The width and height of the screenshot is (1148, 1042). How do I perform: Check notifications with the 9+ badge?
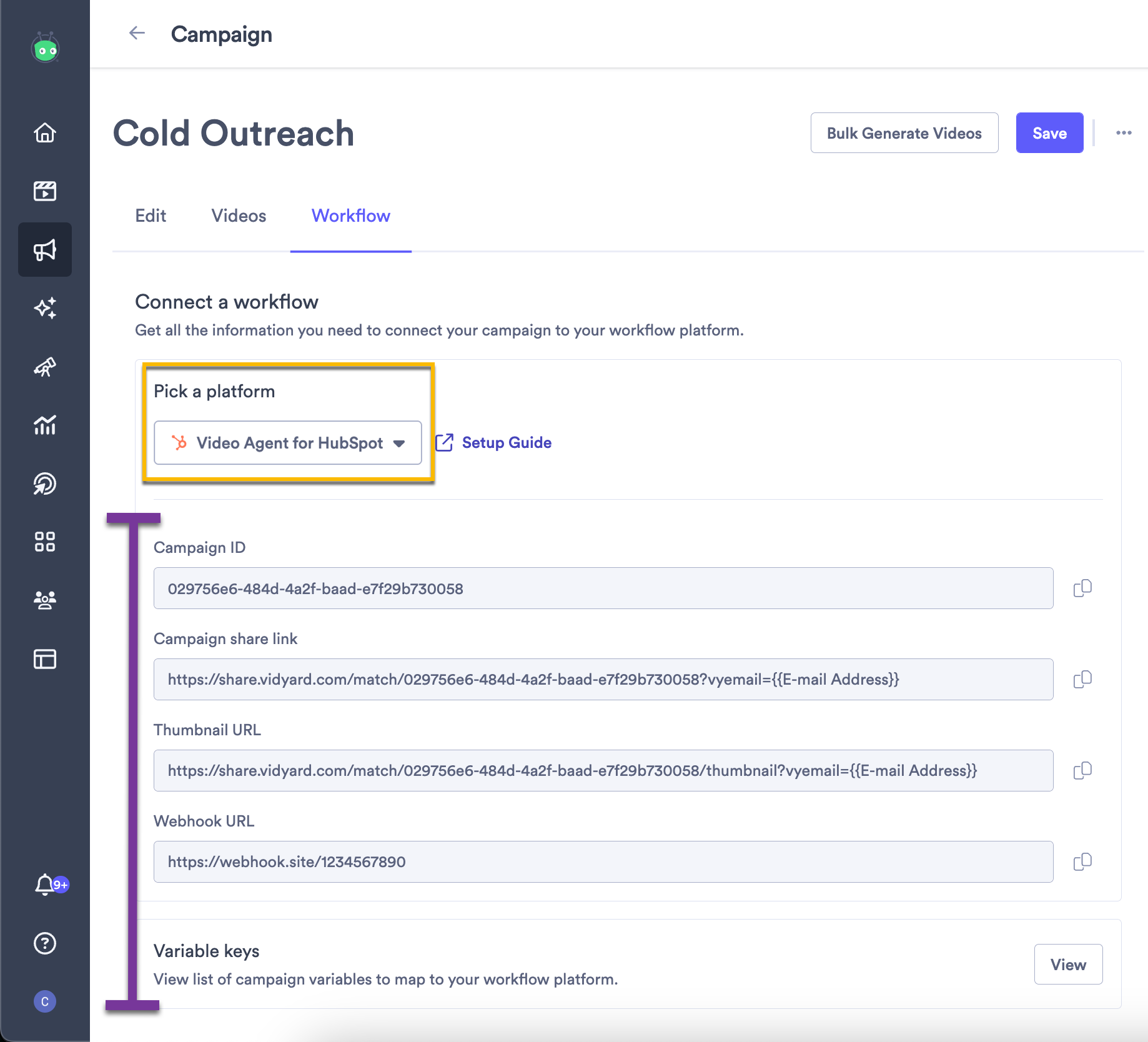pos(44,884)
